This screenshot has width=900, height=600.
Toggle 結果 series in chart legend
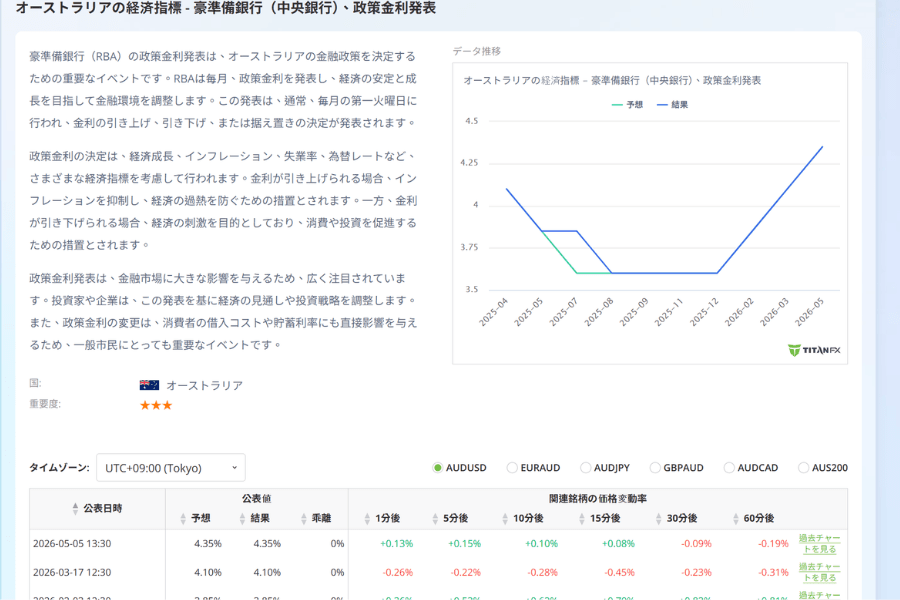point(672,104)
